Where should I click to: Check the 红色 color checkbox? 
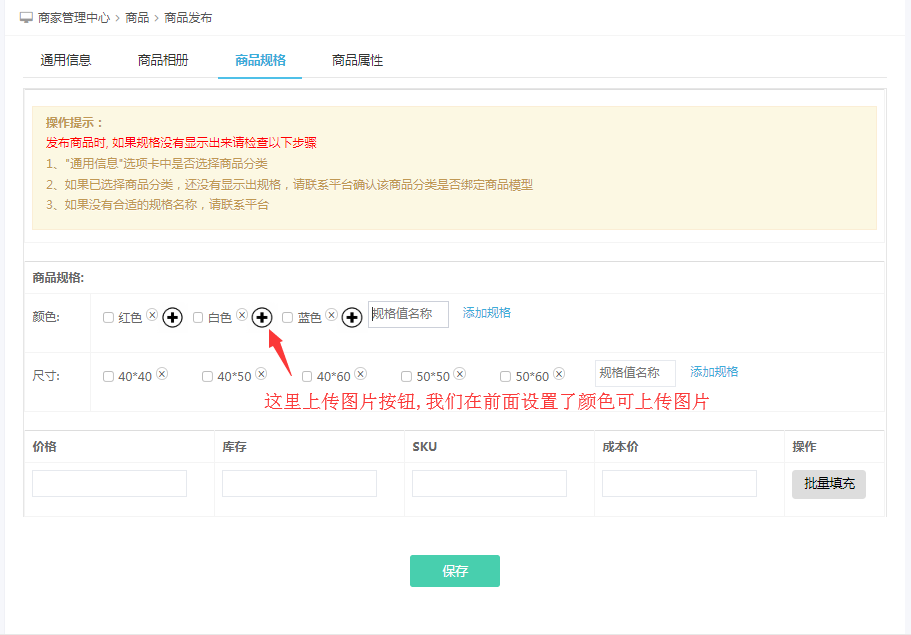click(x=108, y=318)
